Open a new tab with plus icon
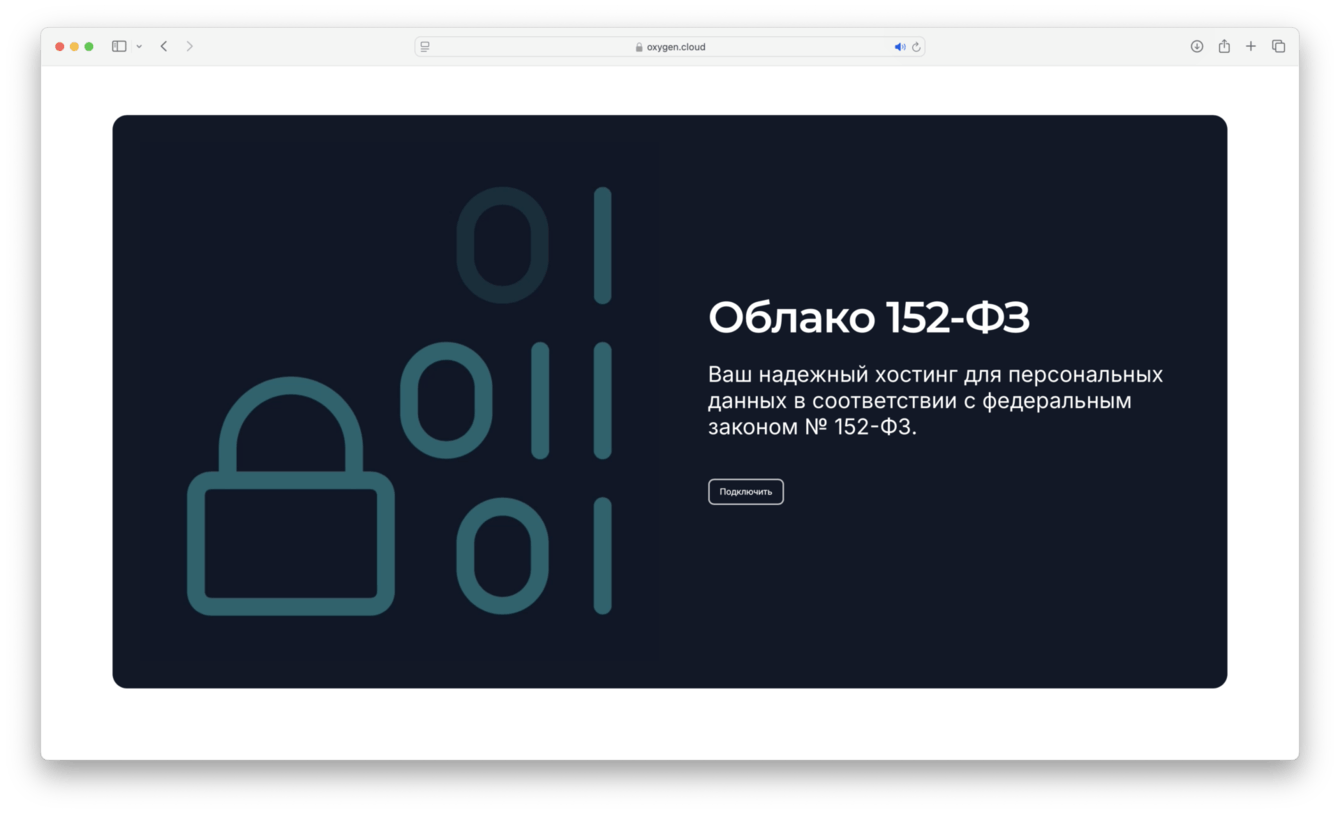This screenshot has height=814, width=1340. click(x=1251, y=46)
